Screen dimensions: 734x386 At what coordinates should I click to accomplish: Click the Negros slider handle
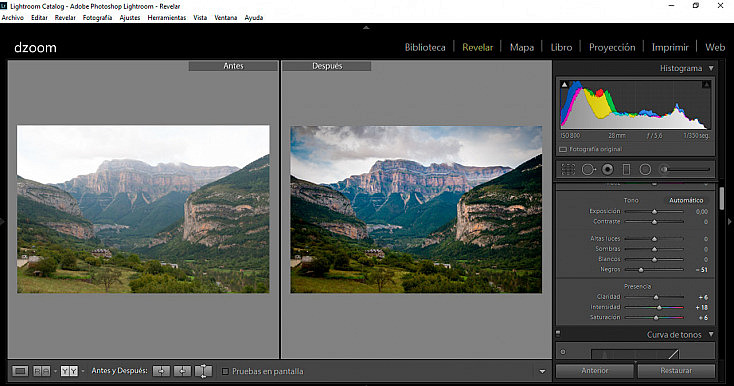click(x=641, y=270)
